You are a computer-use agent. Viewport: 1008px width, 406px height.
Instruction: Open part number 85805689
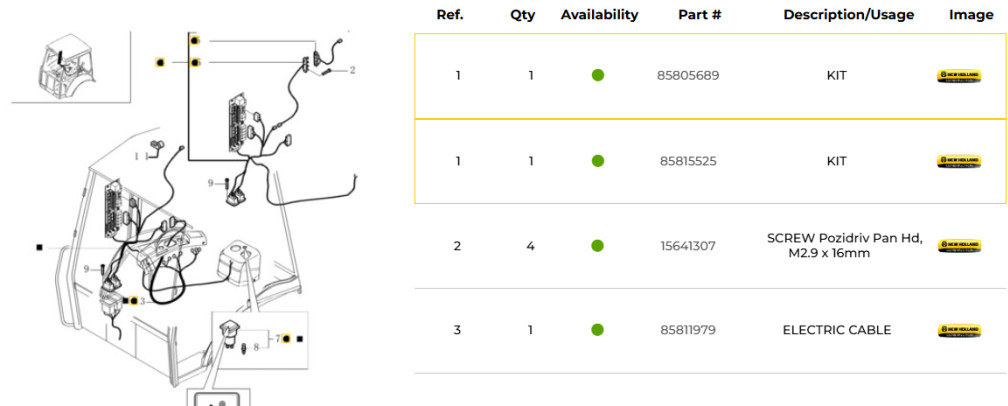[x=688, y=76]
